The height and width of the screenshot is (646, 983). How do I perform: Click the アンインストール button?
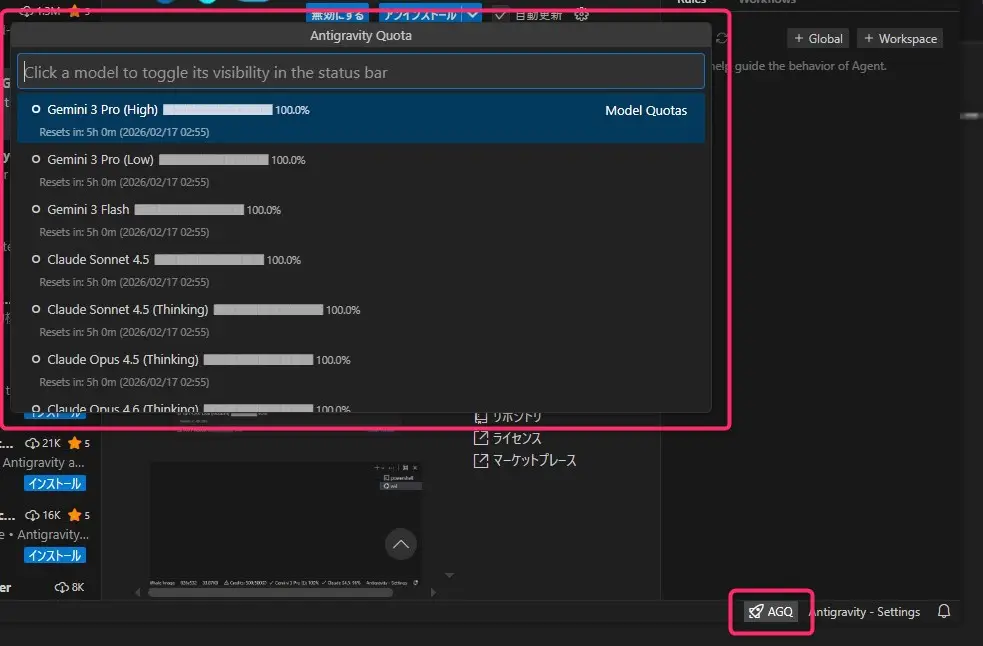[420, 14]
